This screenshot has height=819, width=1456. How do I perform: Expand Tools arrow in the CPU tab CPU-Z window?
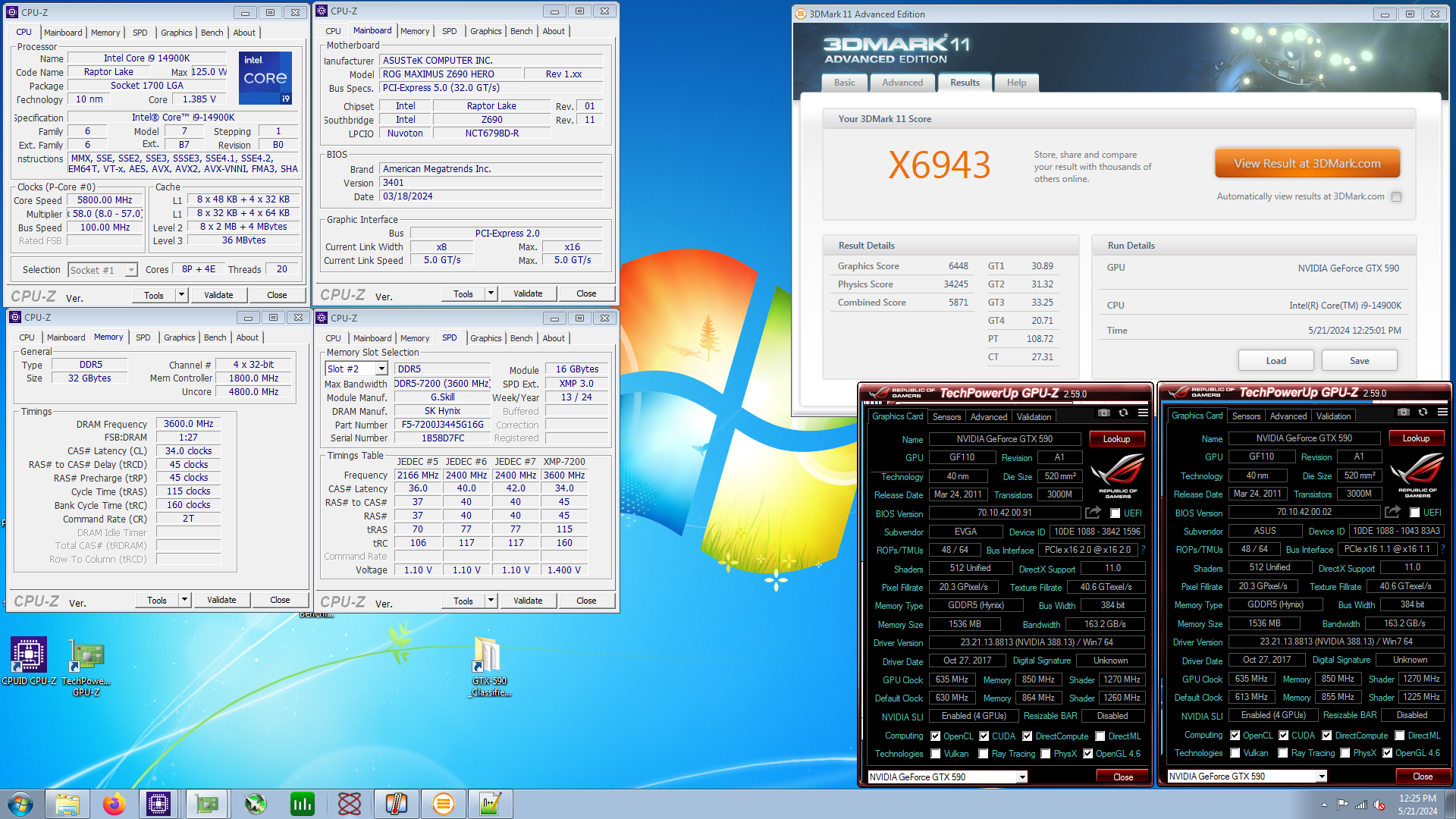point(181,295)
